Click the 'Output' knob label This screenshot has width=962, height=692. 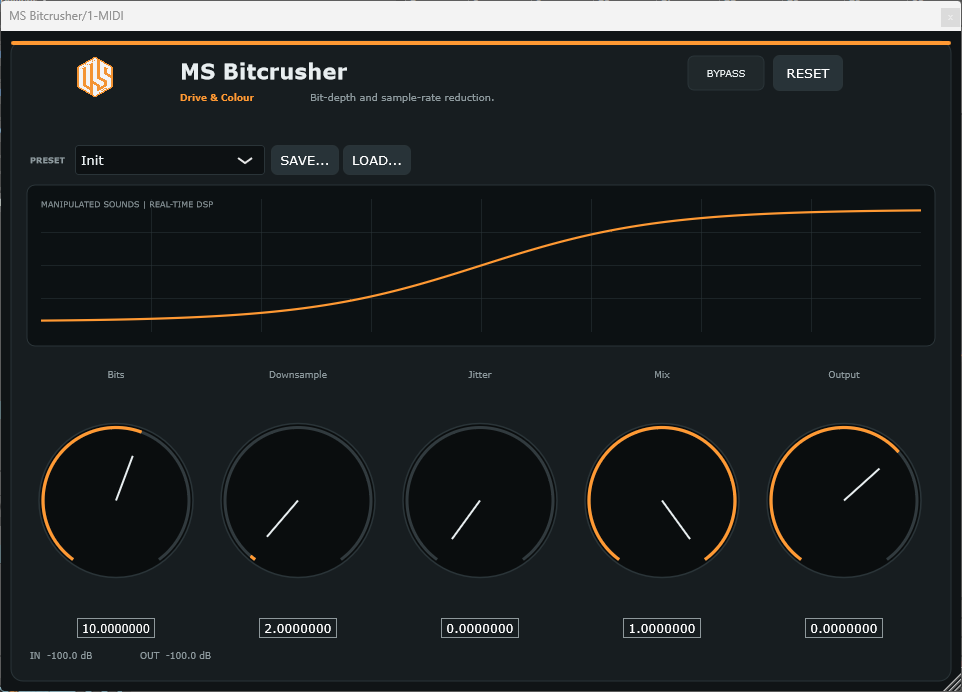pos(844,375)
